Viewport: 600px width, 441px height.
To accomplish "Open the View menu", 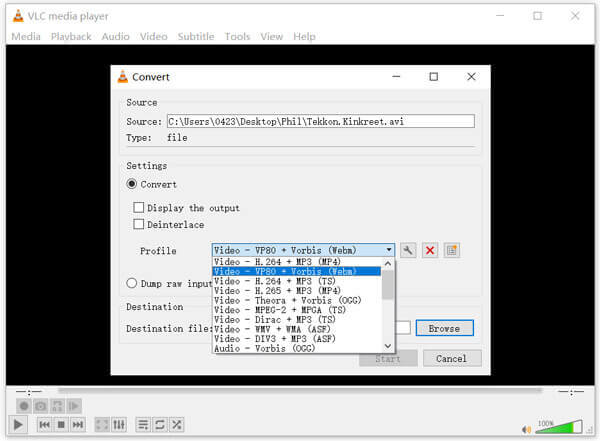I will click(x=272, y=36).
